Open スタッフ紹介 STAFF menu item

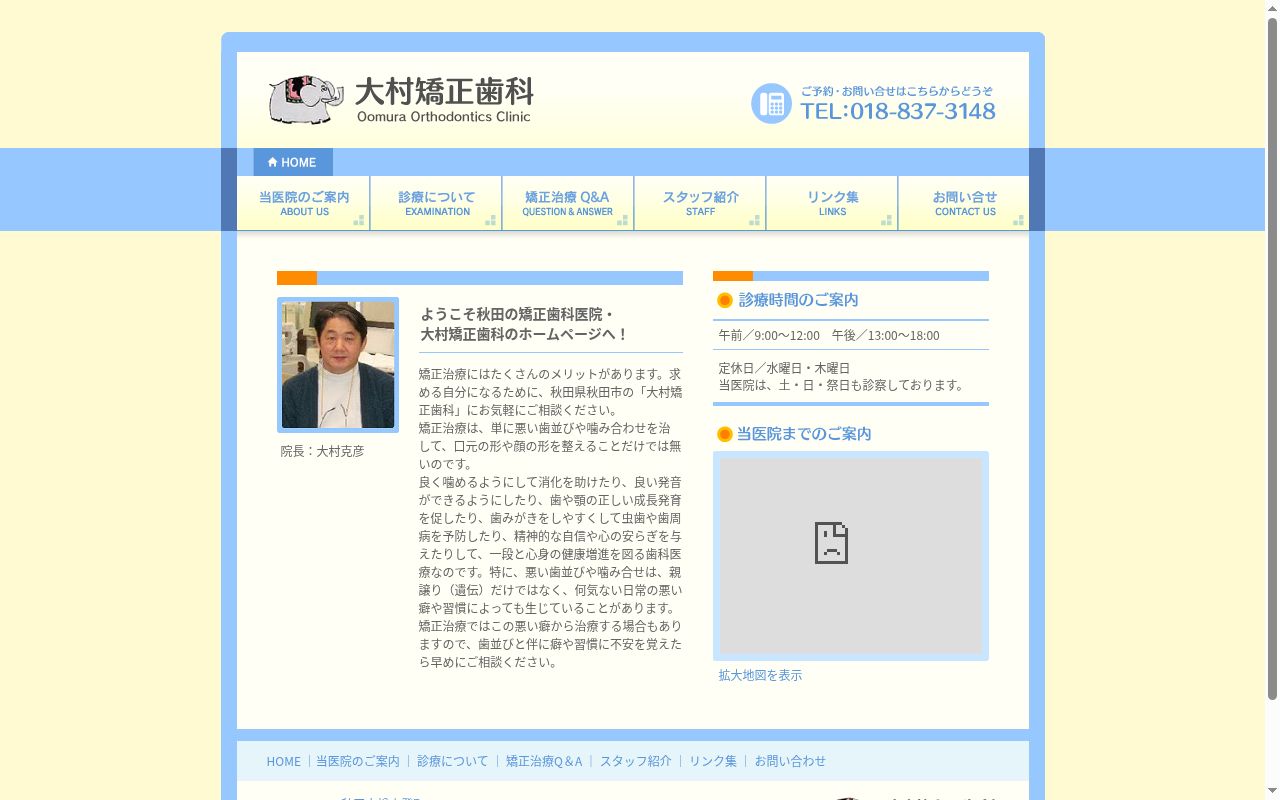tap(700, 203)
